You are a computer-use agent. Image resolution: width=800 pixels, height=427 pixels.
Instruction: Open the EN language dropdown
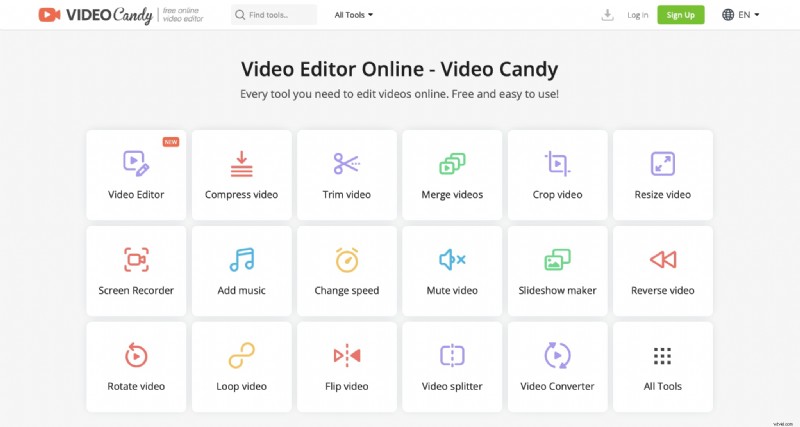pyautogui.click(x=748, y=15)
